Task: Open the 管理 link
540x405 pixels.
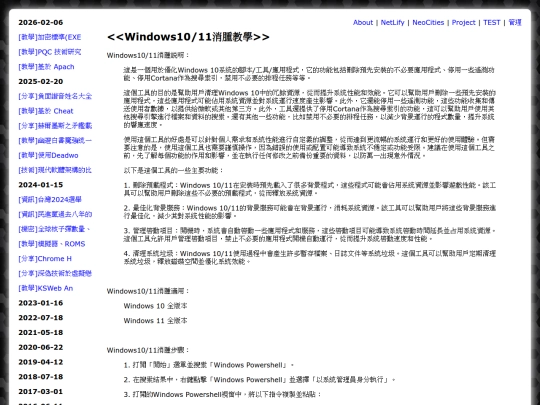Action: (515, 22)
